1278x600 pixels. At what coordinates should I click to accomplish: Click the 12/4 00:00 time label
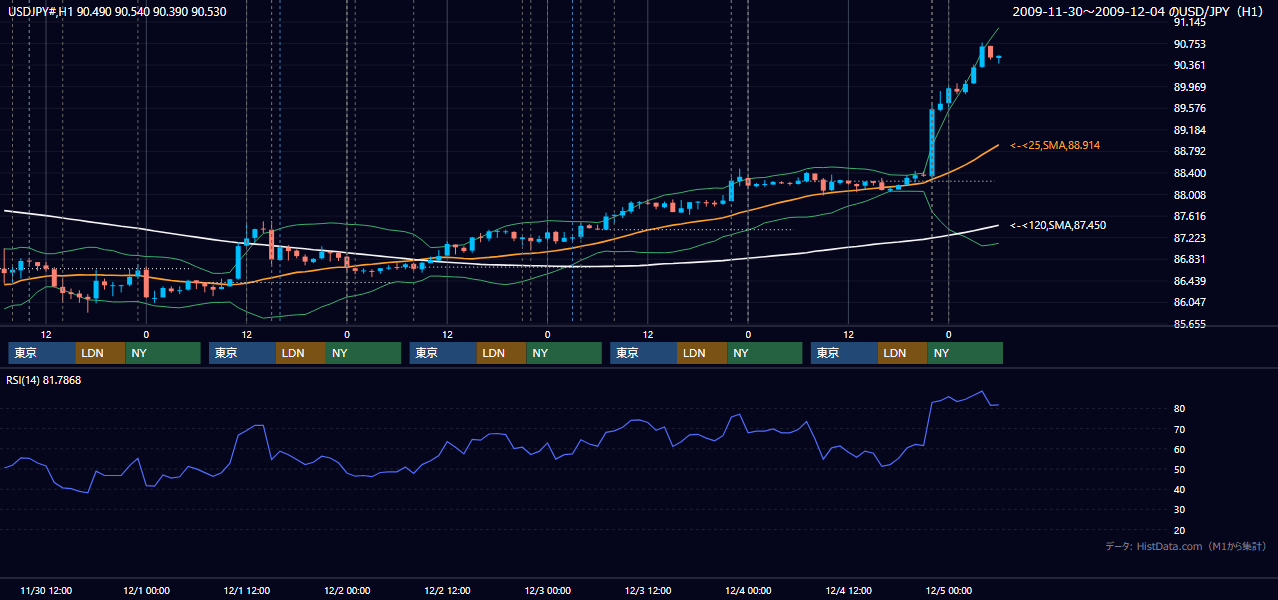(748, 590)
